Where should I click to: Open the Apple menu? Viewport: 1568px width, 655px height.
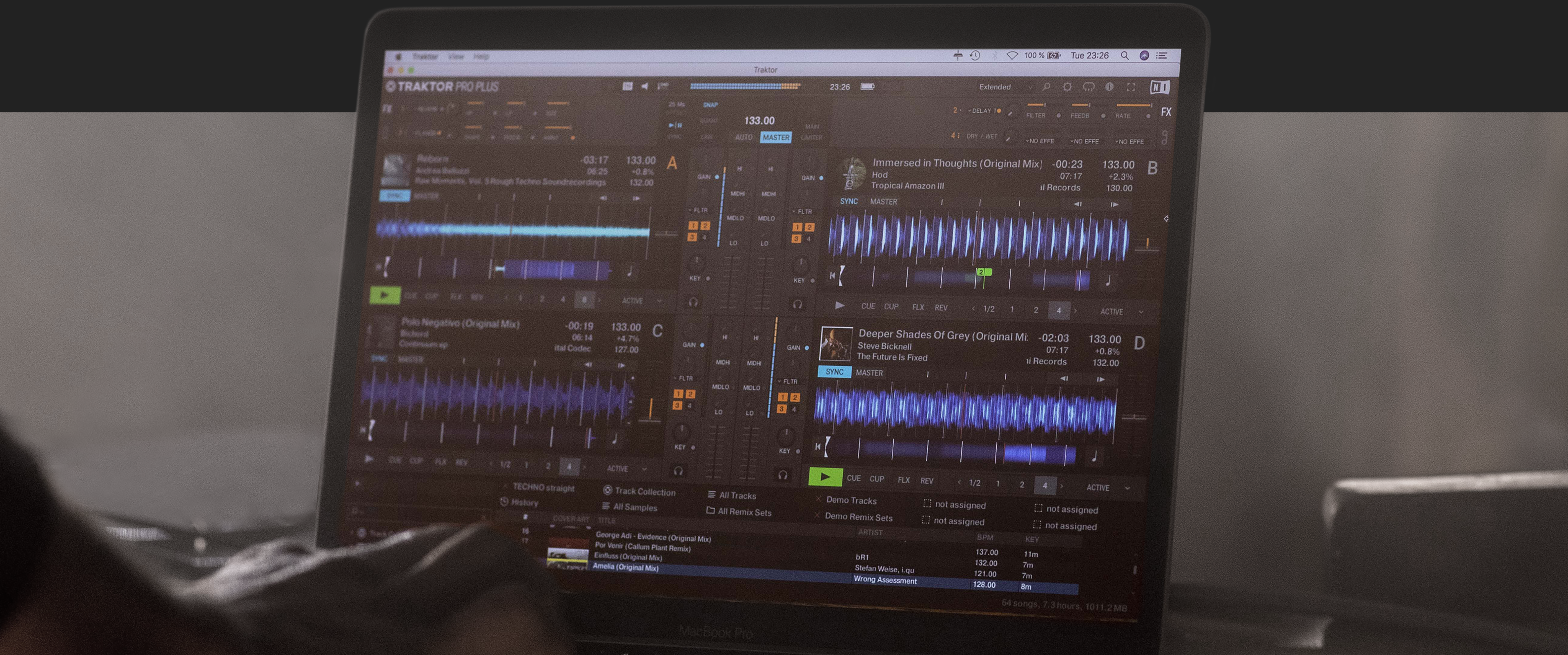click(399, 57)
